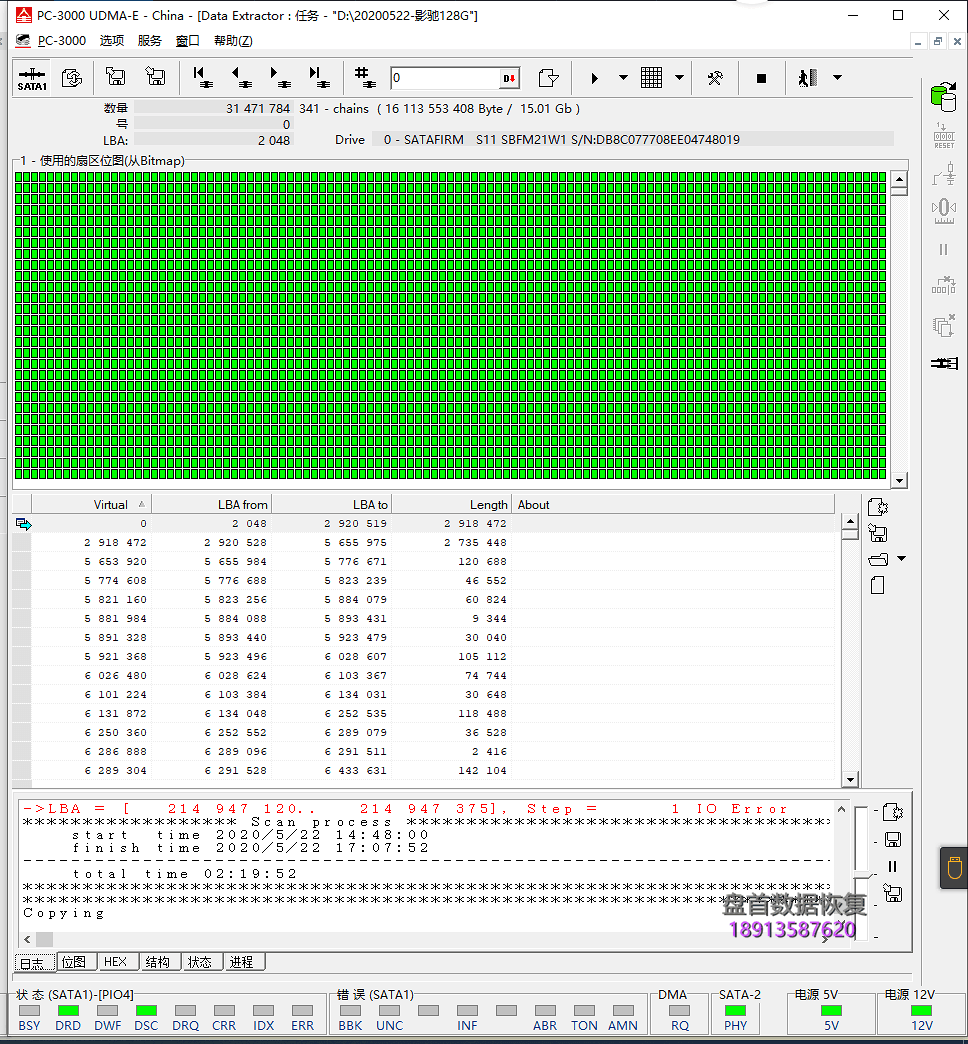This screenshot has width=968, height=1044.
Task: Click the new gear document icon beside chain table
Action: coord(878,507)
